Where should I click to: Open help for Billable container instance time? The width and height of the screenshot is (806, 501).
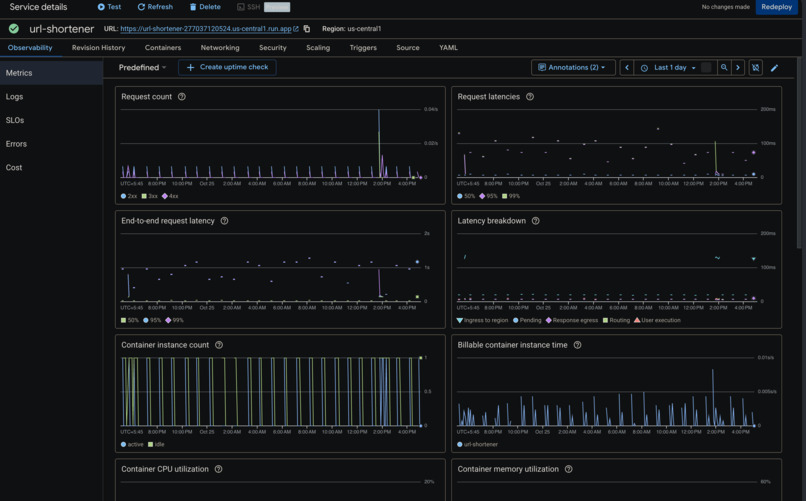pyautogui.click(x=577, y=345)
